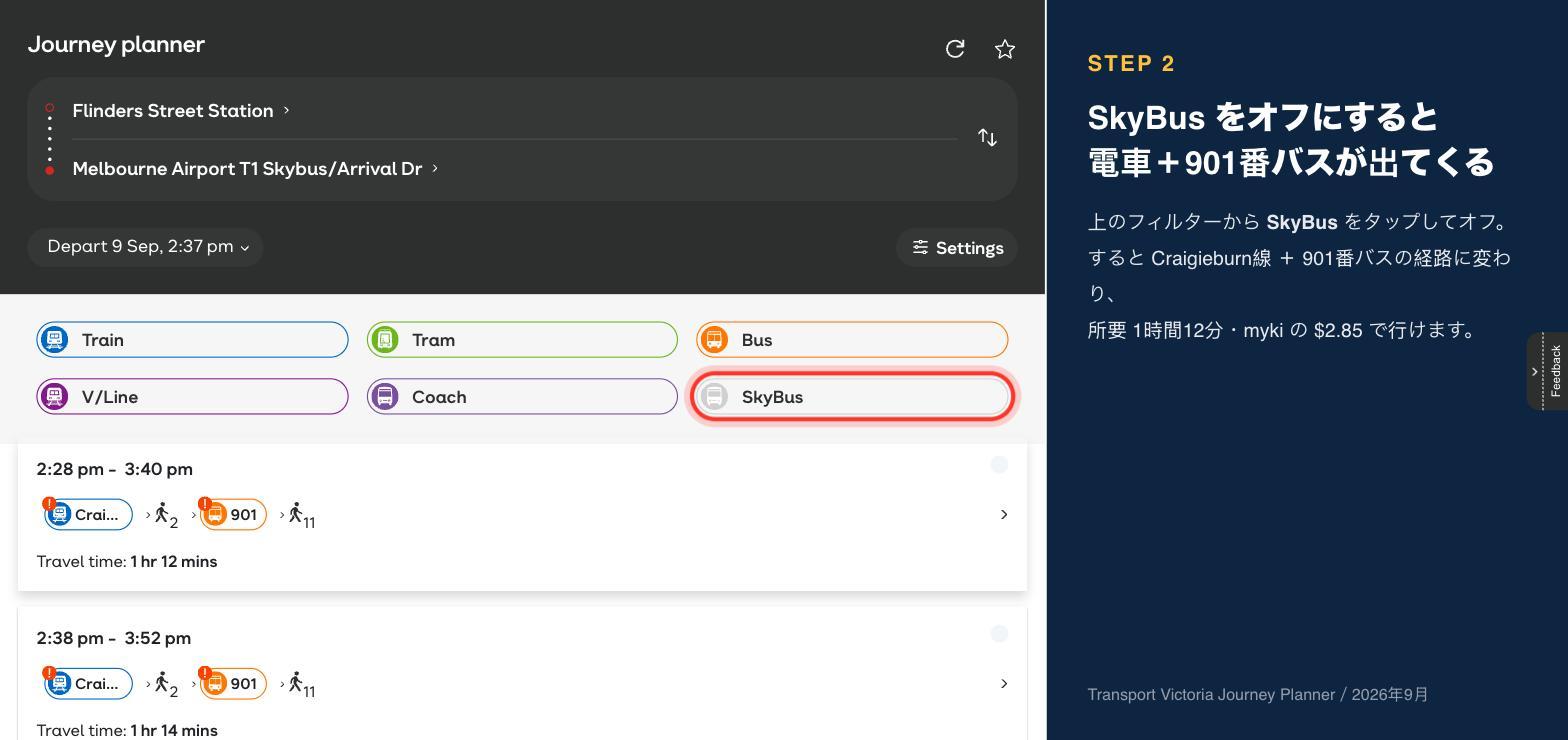Image resolution: width=1568 pixels, height=740 pixels.
Task: Click the orange Bus filter icon
Action: [x=714, y=340]
